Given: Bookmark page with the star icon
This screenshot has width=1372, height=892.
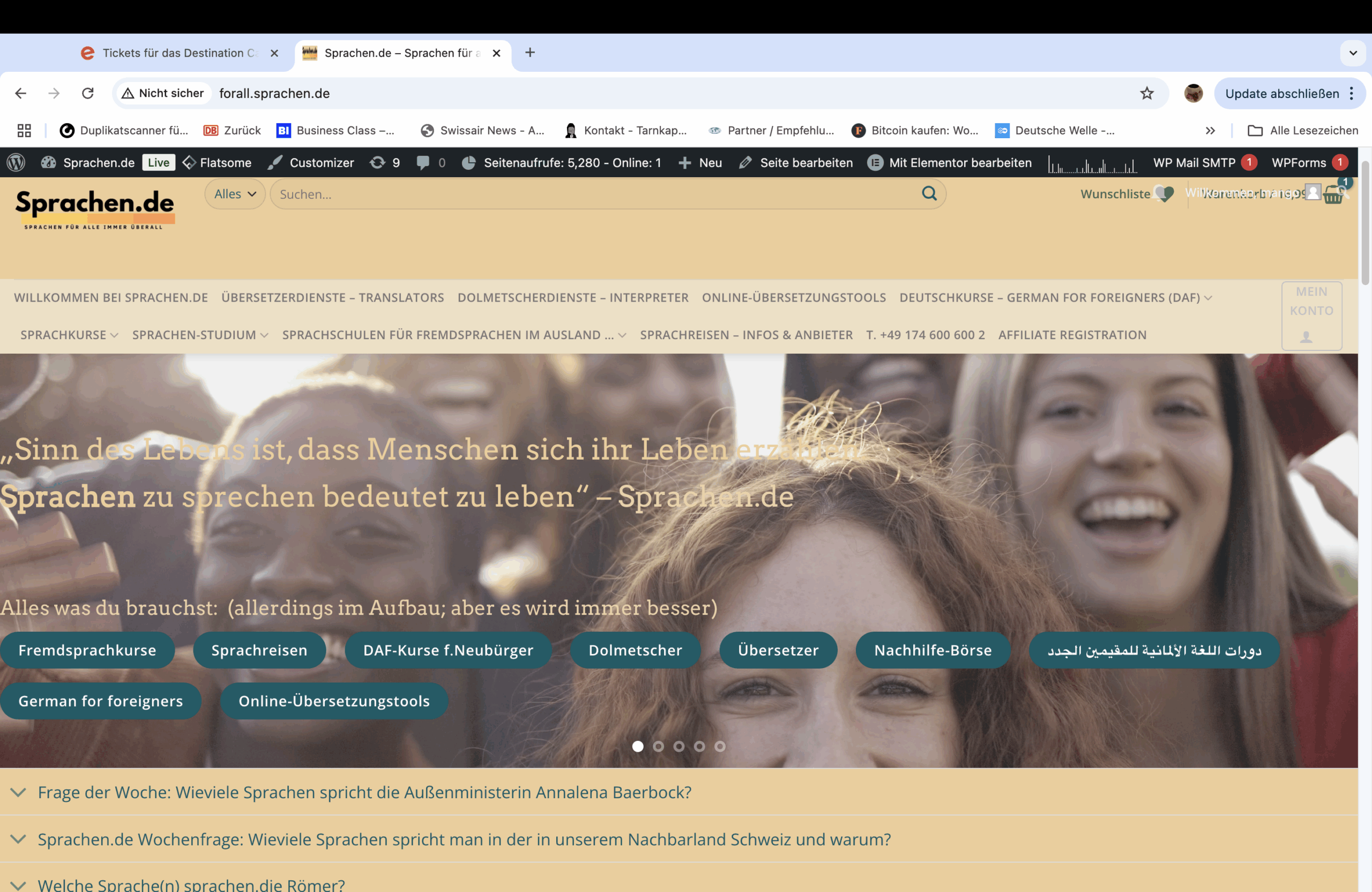Looking at the screenshot, I should [1146, 93].
